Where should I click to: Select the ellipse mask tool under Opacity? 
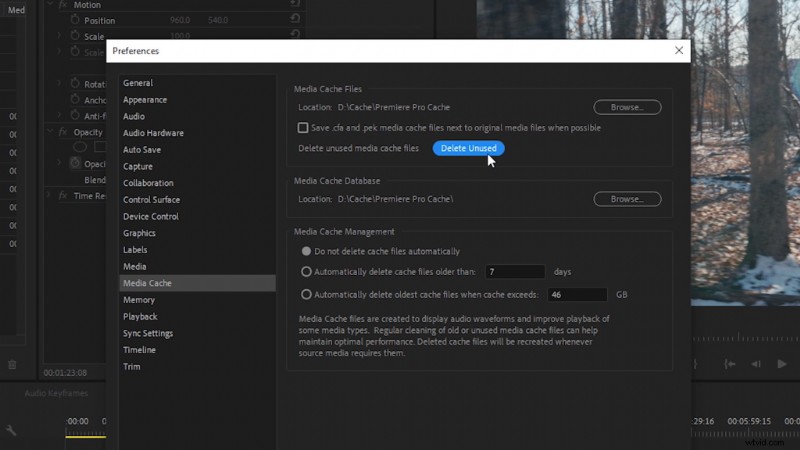point(80,147)
